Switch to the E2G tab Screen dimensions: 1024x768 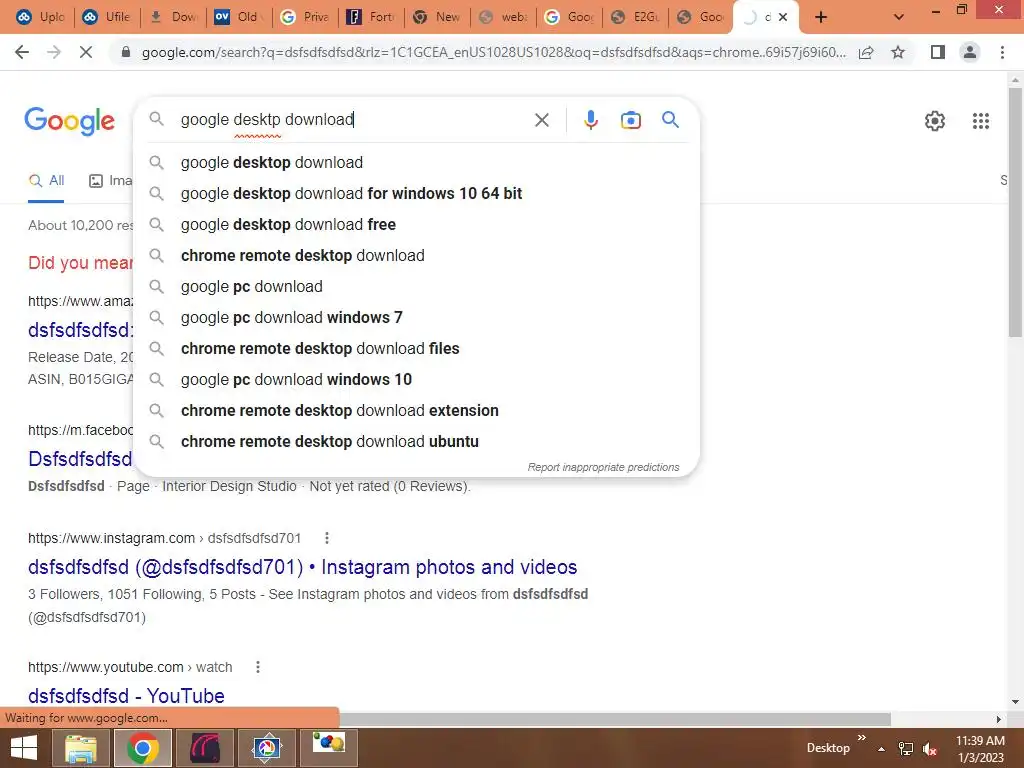click(x=634, y=17)
